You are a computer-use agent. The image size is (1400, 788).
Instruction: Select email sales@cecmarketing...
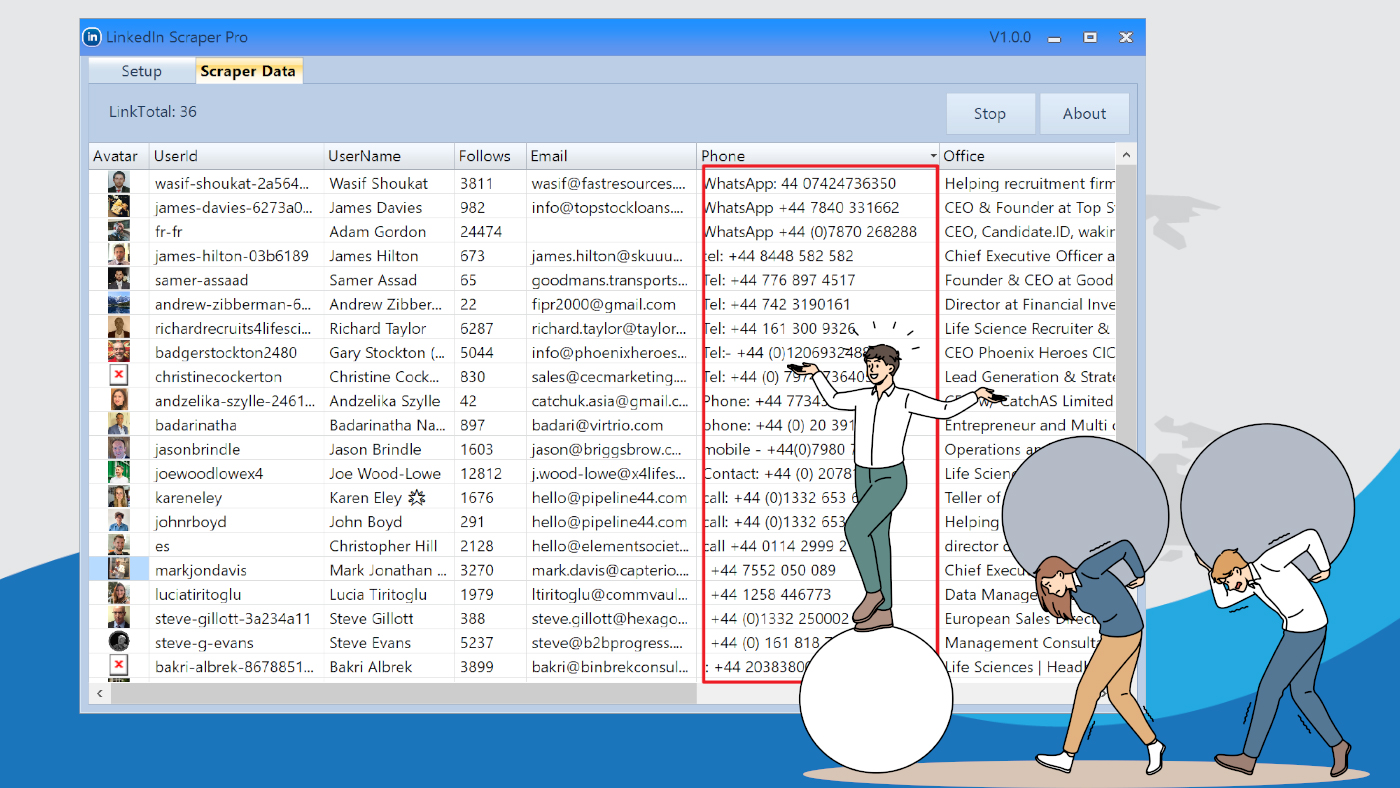(x=610, y=376)
